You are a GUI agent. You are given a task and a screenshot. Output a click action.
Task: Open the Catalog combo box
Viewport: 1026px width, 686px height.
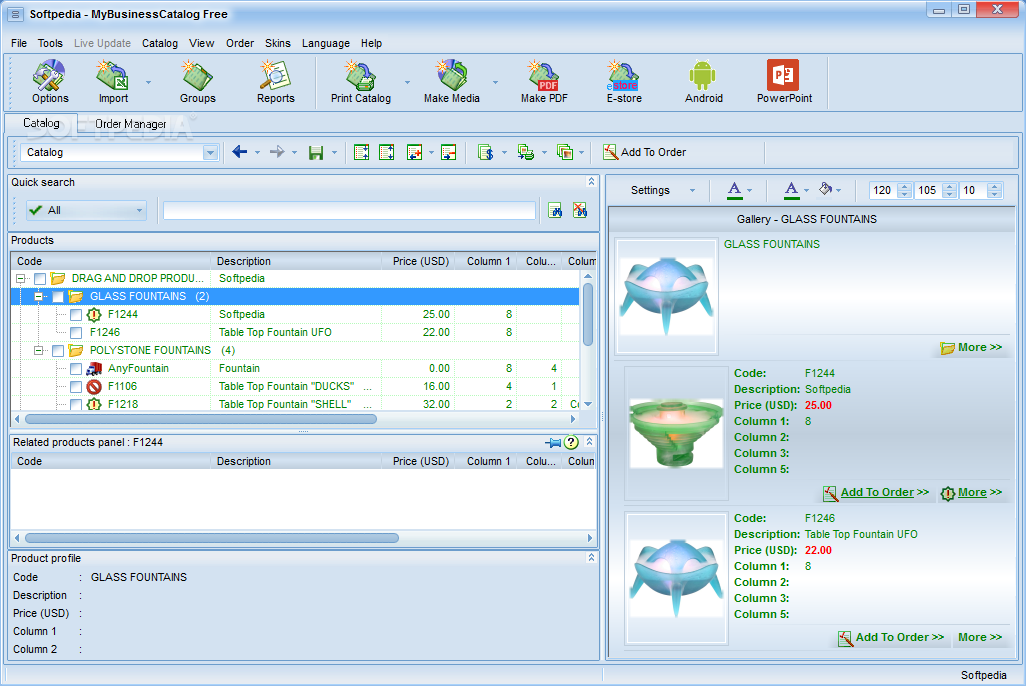(210, 153)
